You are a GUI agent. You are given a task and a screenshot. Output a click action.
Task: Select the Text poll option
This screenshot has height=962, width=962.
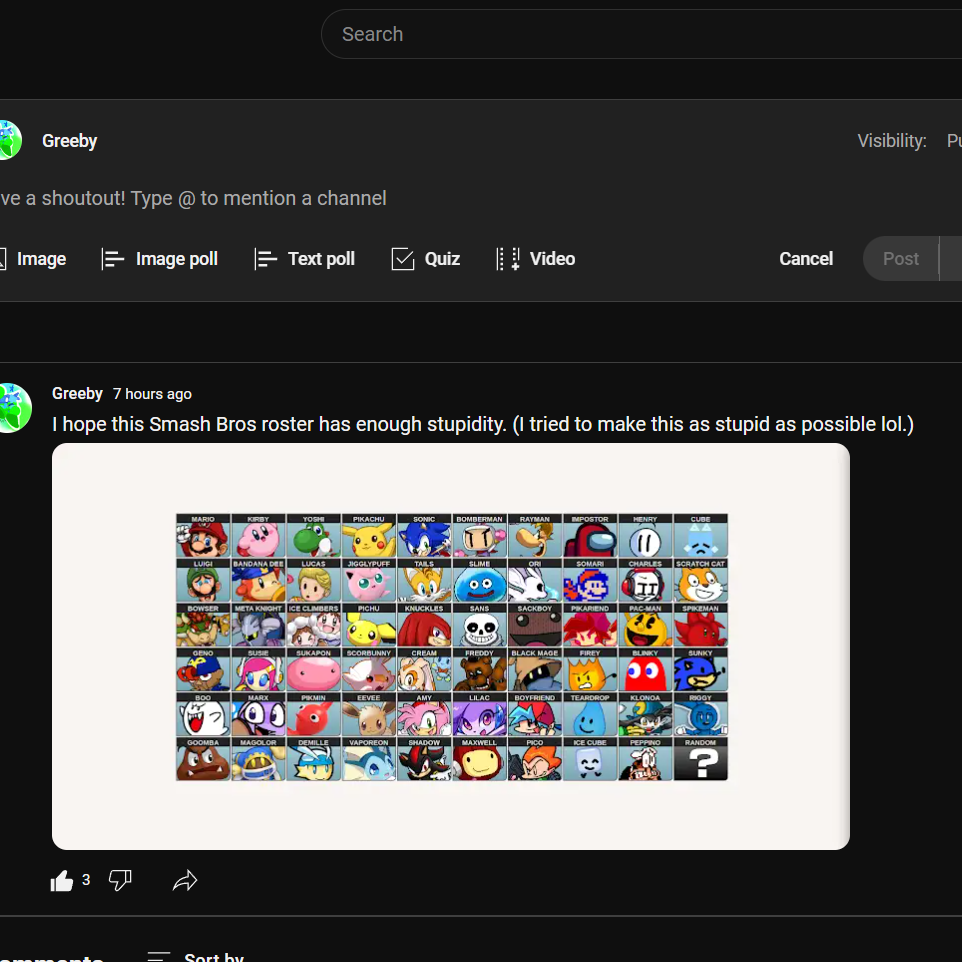coord(305,259)
